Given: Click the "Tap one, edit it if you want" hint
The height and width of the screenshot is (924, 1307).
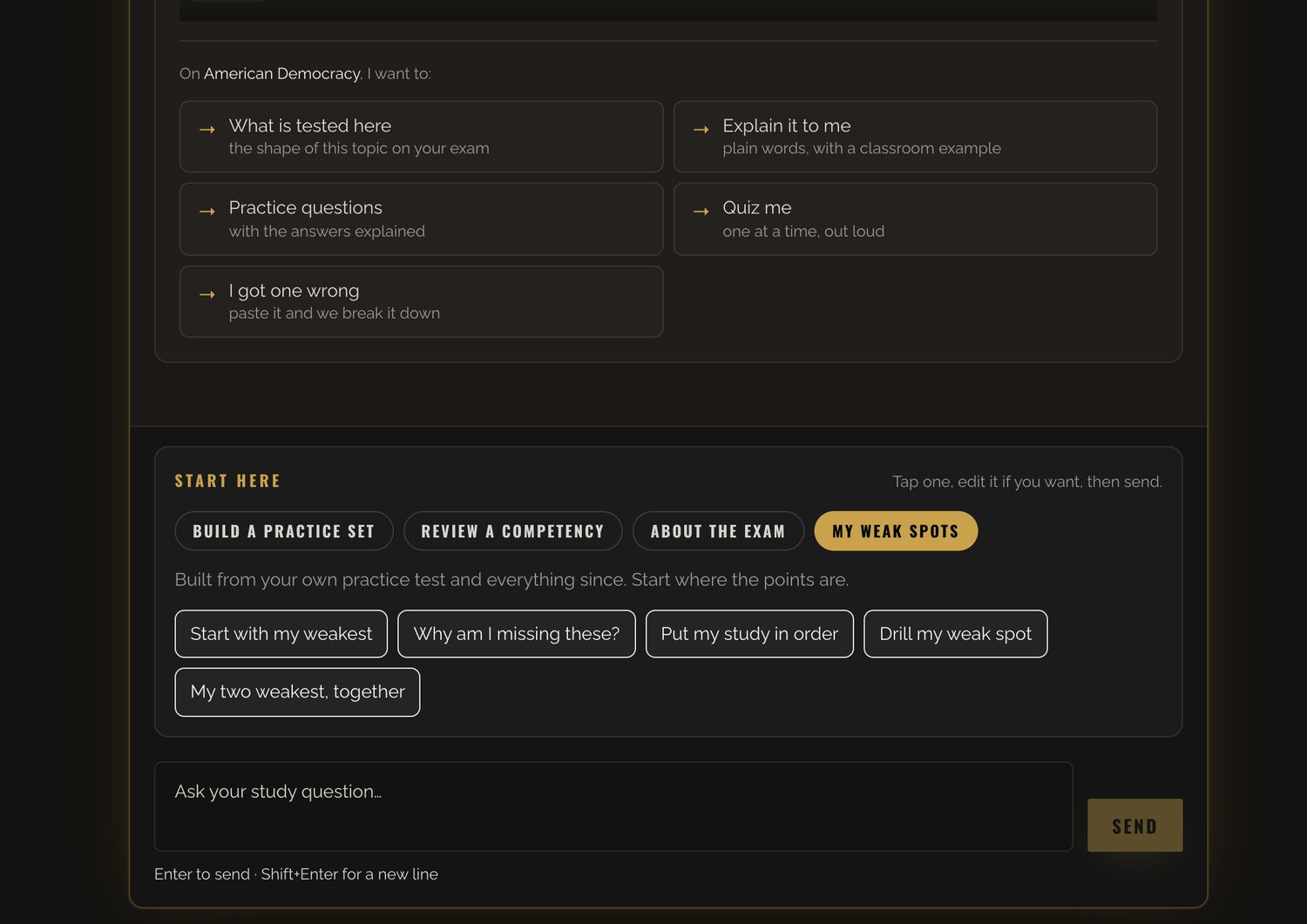Looking at the screenshot, I should pyautogui.click(x=1027, y=482).
